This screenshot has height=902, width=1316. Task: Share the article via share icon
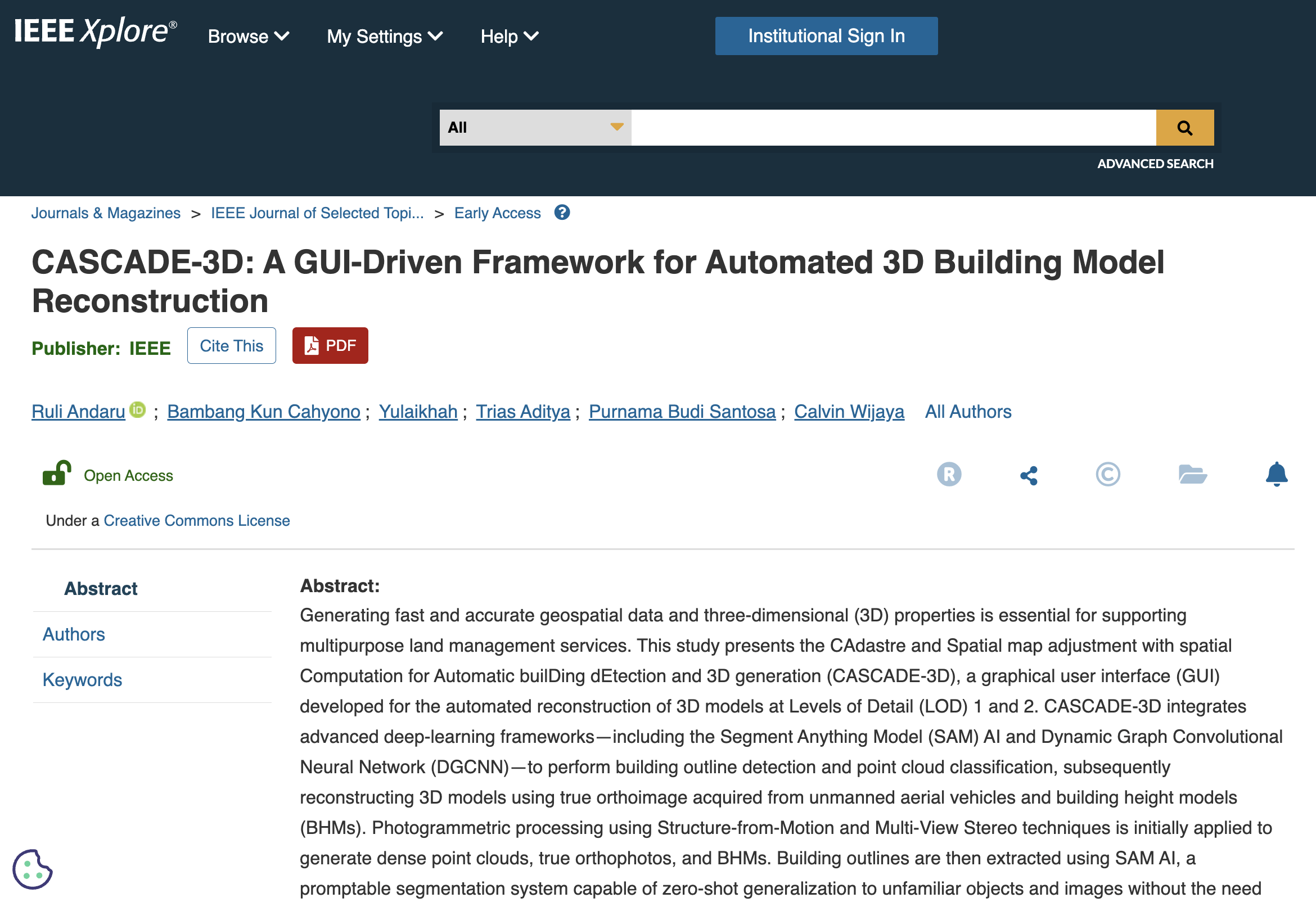coord(1029,476)
